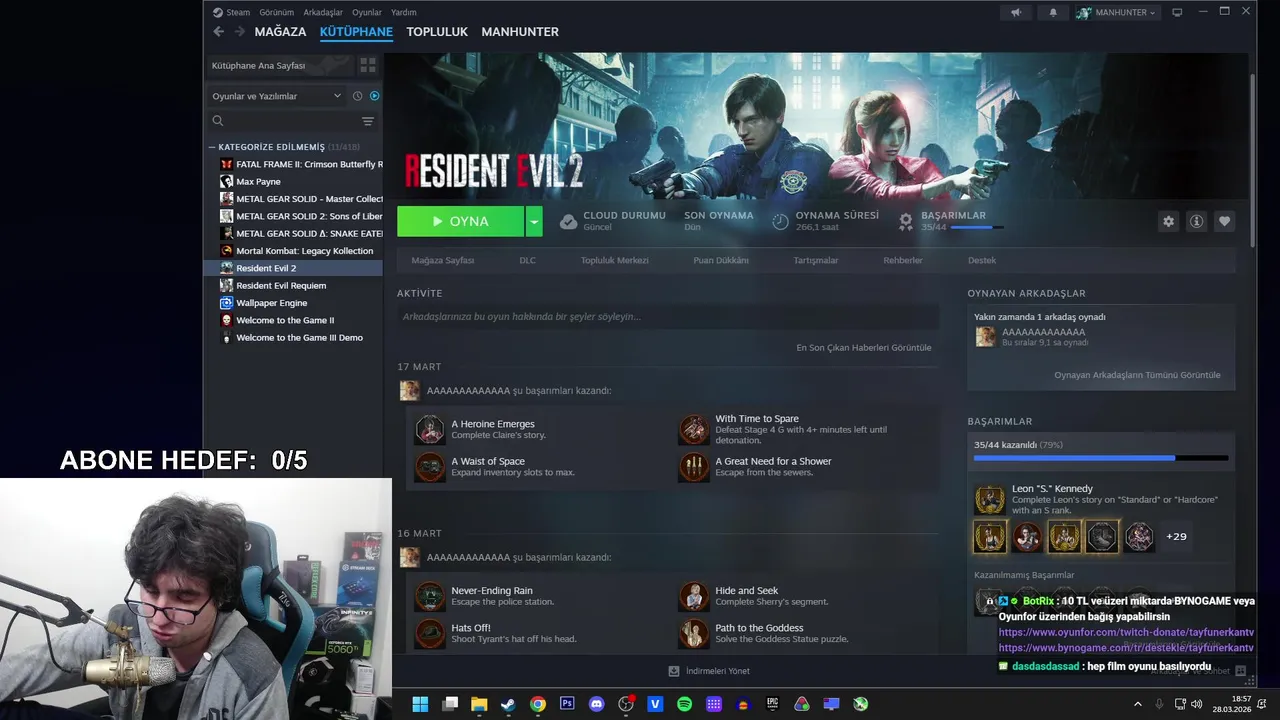Click the 35/44 achievements progress bar
This screenshot has width=1280, height=720.
pyautogui.click(x=1101, y=458)
